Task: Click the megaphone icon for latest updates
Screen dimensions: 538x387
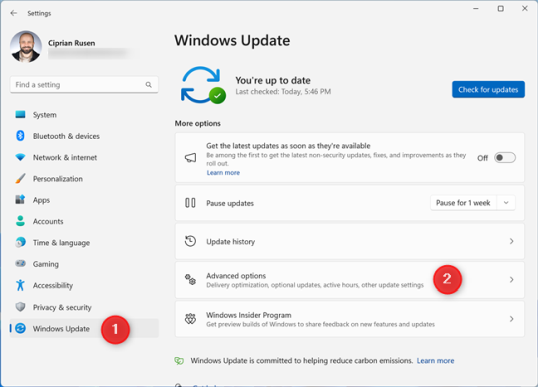Action: click(190, 157)
